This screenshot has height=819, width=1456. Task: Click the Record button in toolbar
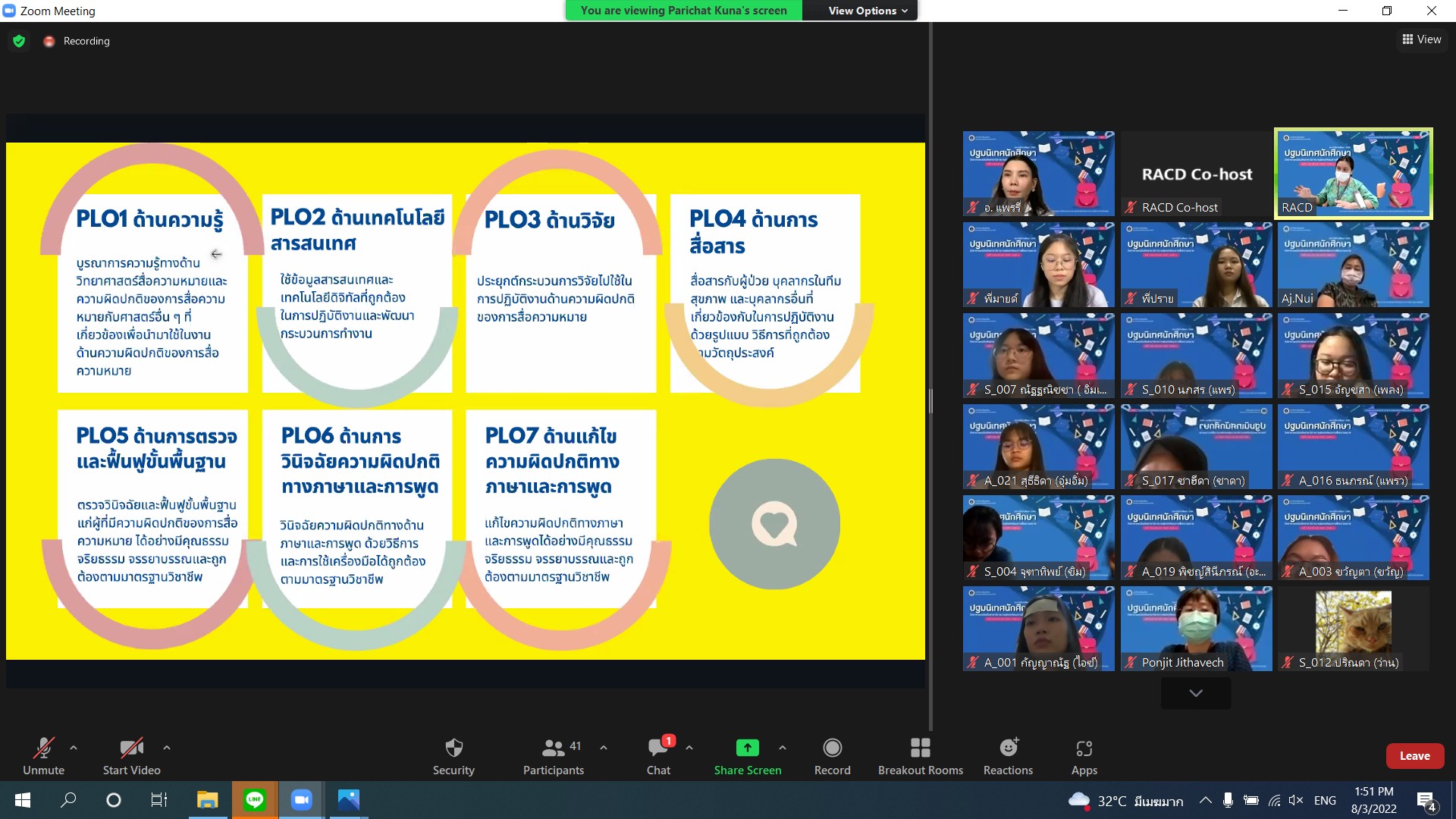833,757
